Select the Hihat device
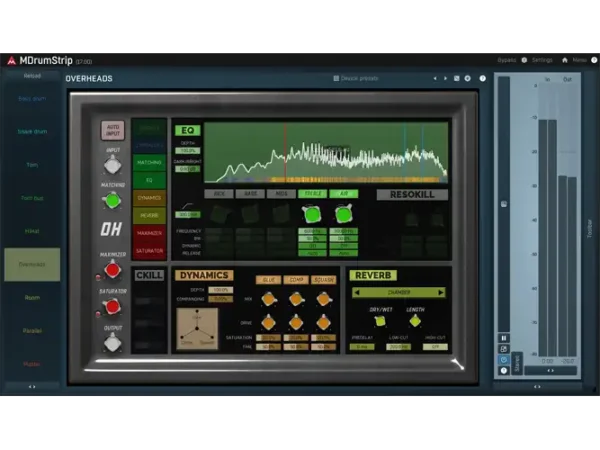Screen dimensions: 600x450 coord(32,231)
